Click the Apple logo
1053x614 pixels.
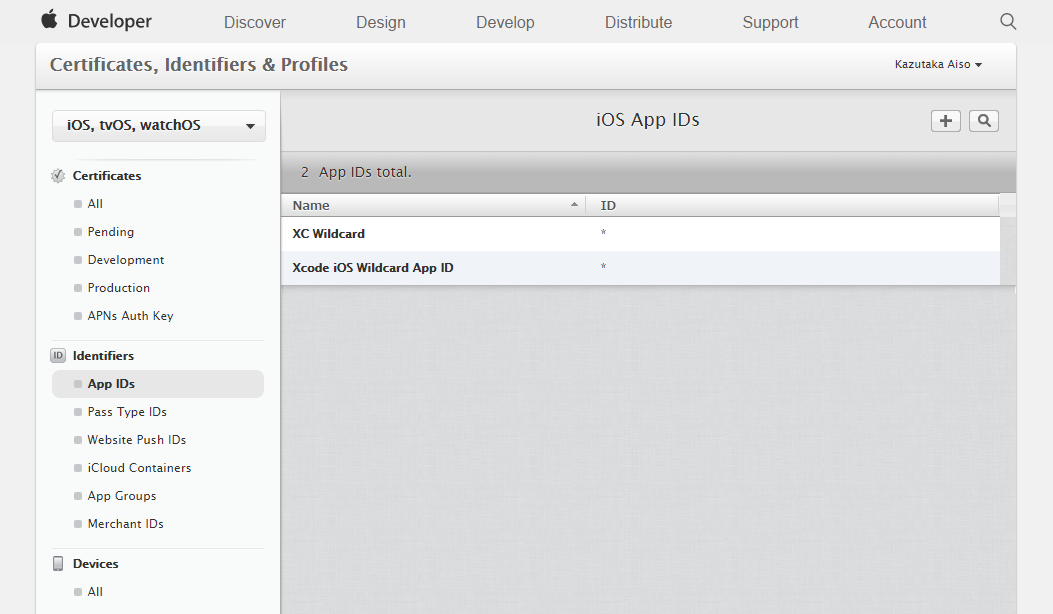(x=49, y=19)
